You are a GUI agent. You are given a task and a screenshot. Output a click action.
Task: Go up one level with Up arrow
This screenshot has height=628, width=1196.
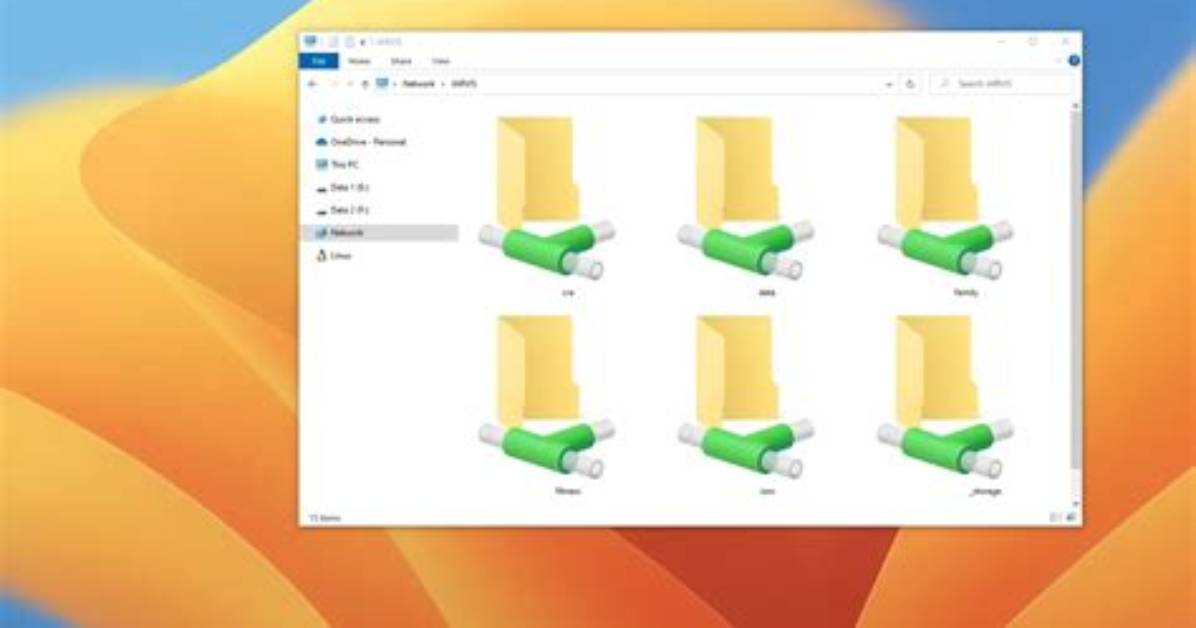click(x=365, y=84)
